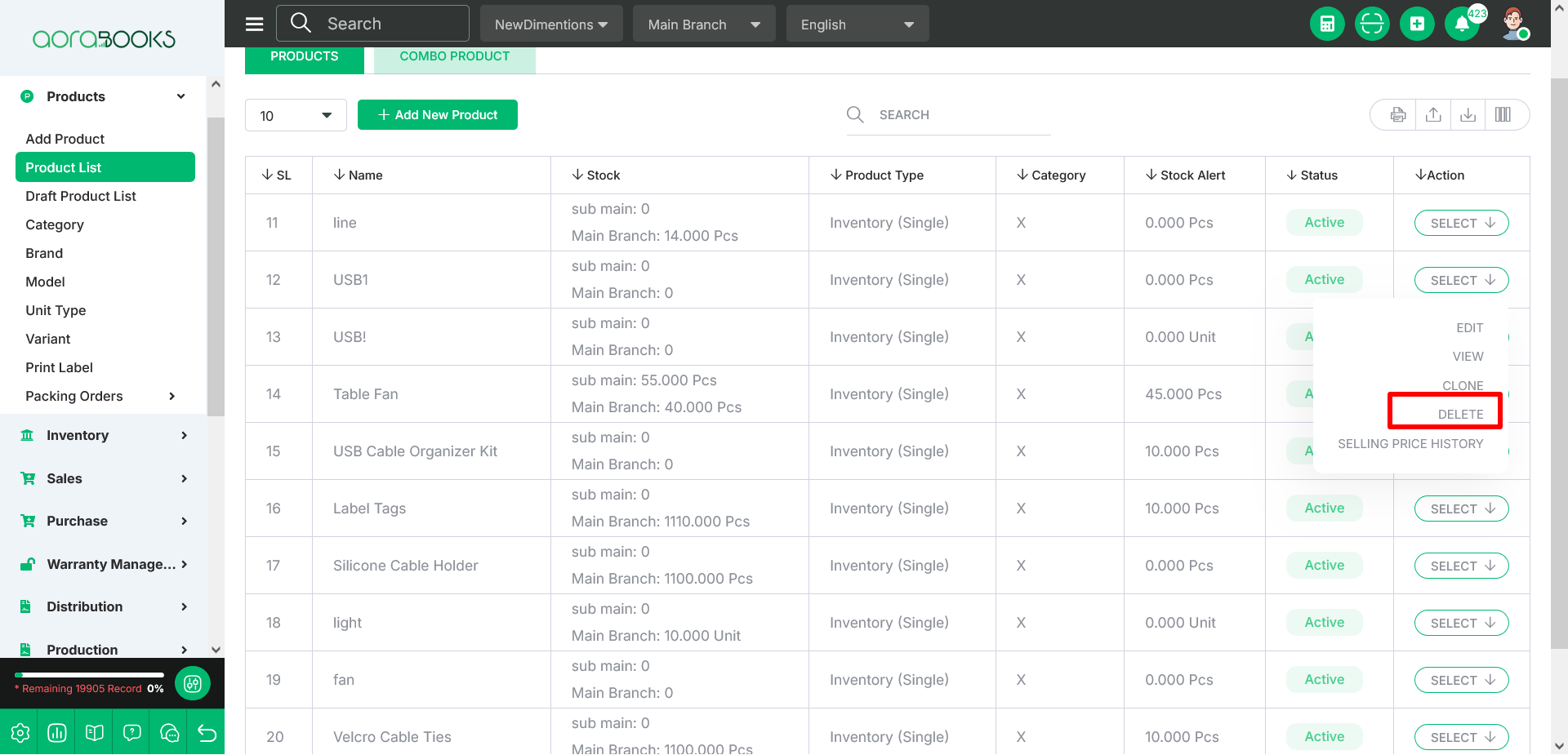Sort table by Stock column
Image resolution: width=1568 pixels, height=755 pixels.
pos(596,175)
